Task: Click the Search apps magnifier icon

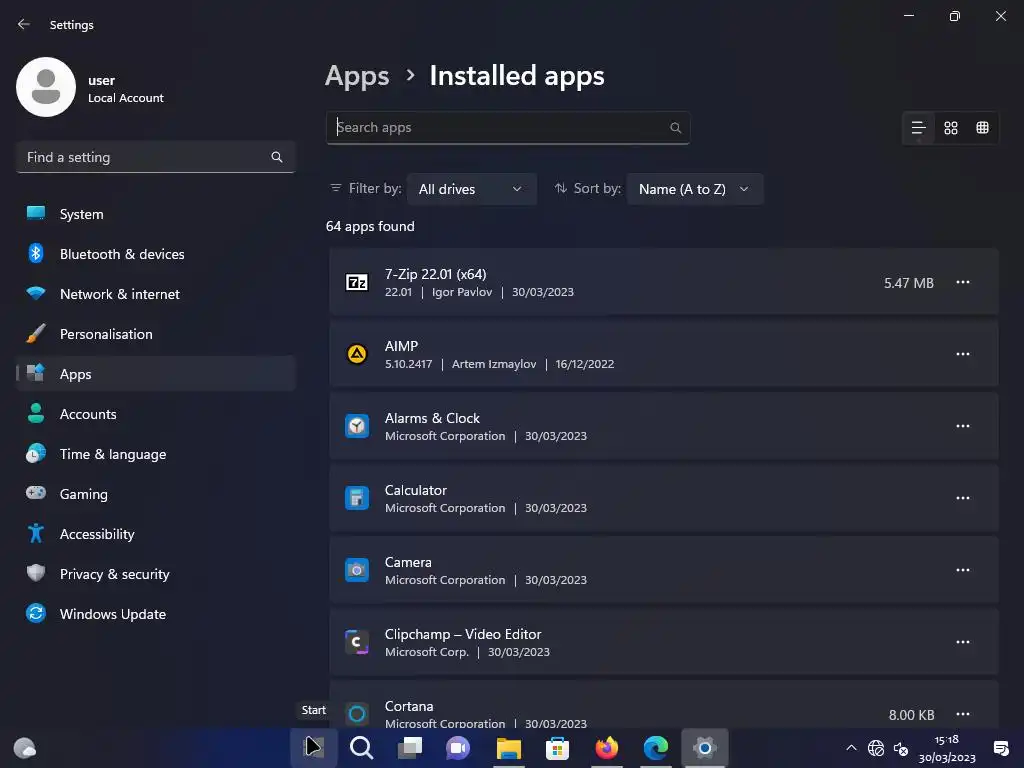Action: pyautogui.click(x=675, y=127)
